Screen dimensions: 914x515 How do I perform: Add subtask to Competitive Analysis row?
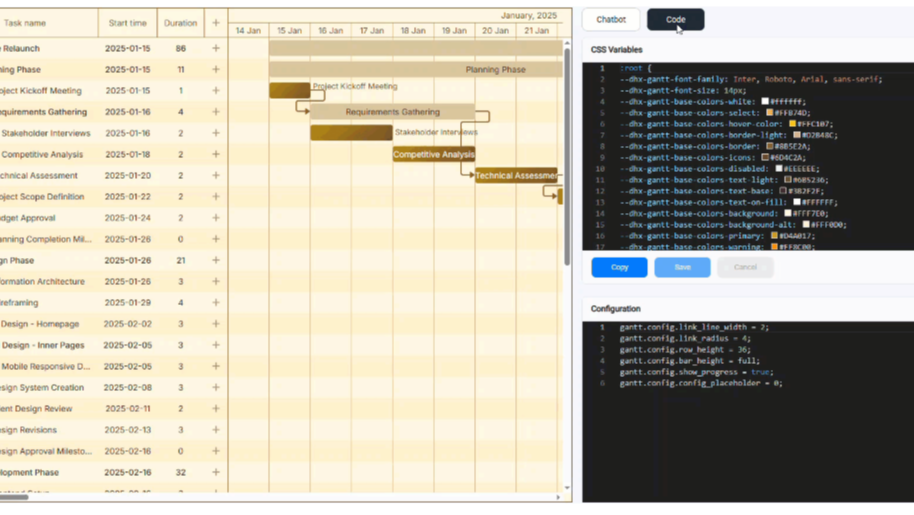point(216,154)
